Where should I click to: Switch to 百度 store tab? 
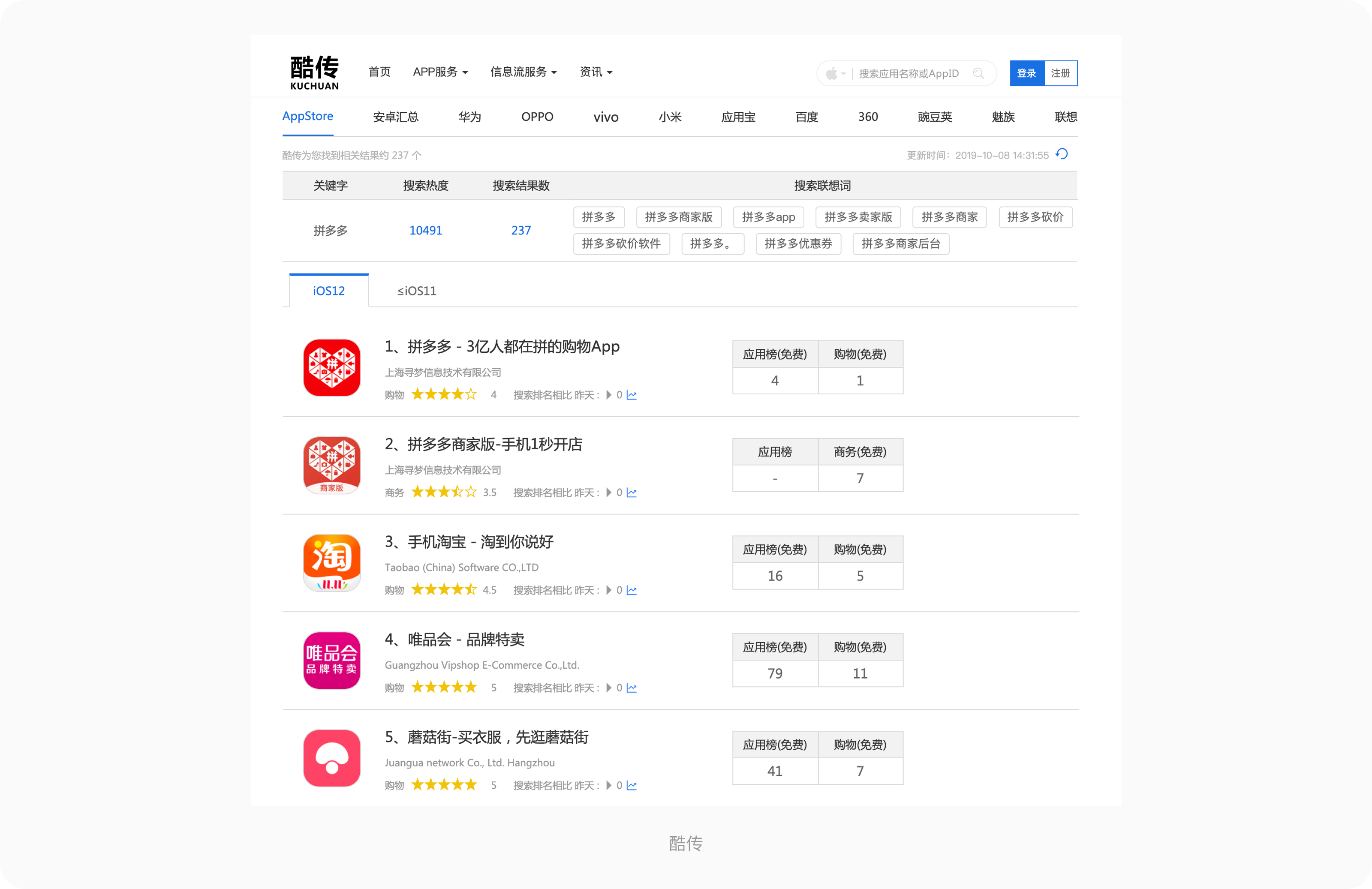point(806,117)
